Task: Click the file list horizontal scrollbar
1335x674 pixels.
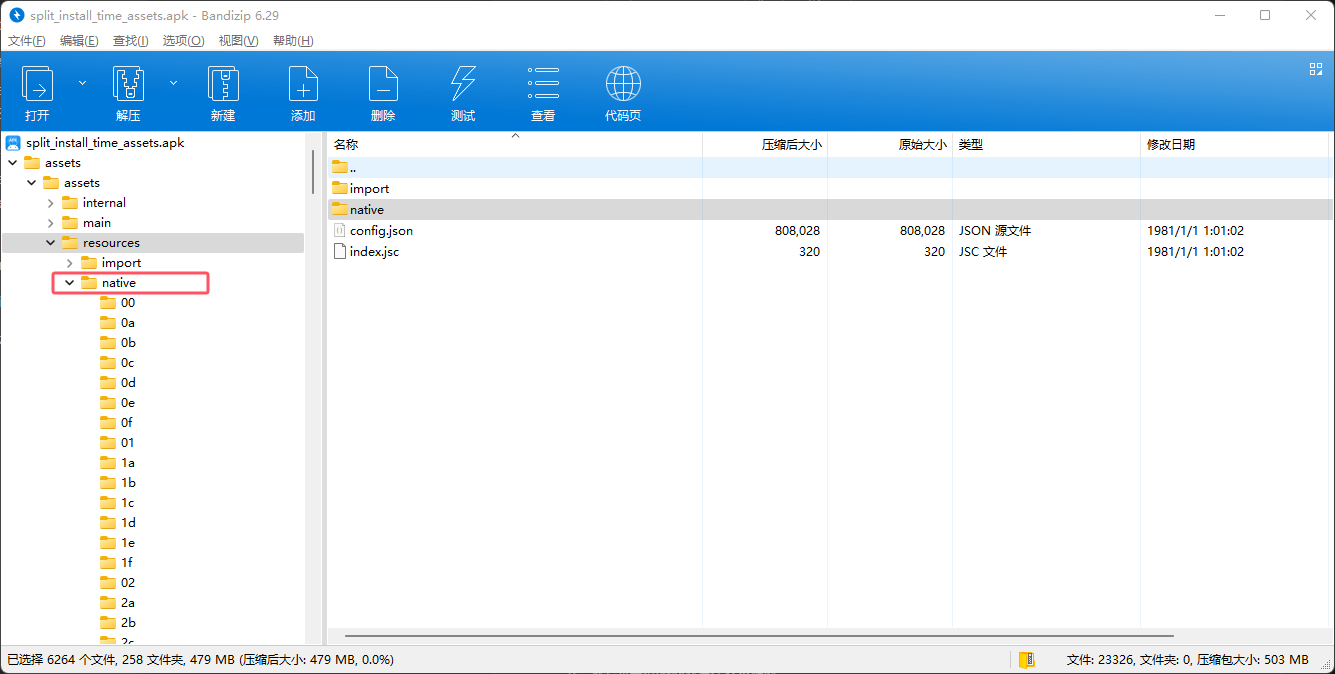Action: tap(759, 635)
